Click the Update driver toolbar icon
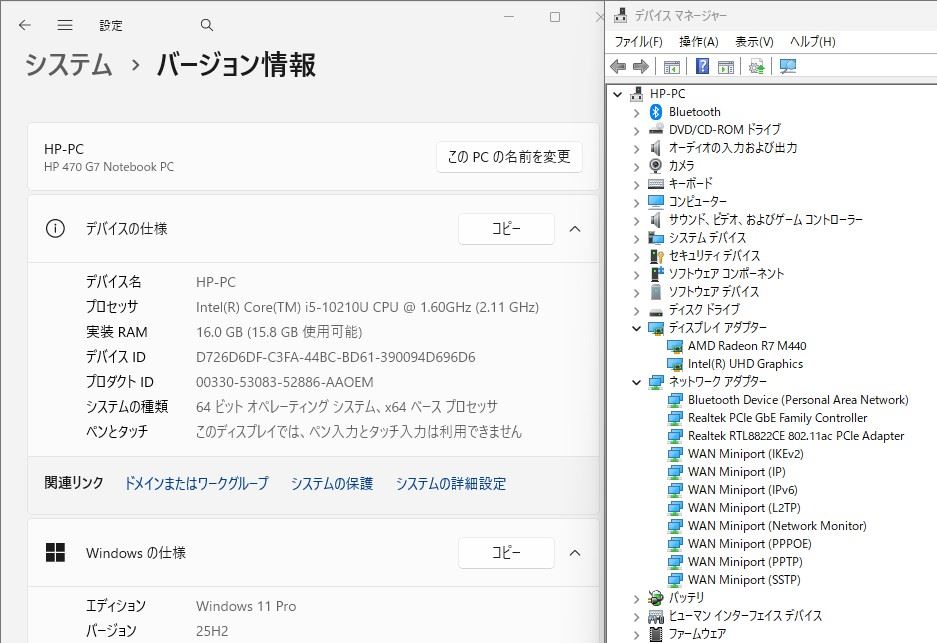Viewport: 937px width, 643px height. [757, 66]
